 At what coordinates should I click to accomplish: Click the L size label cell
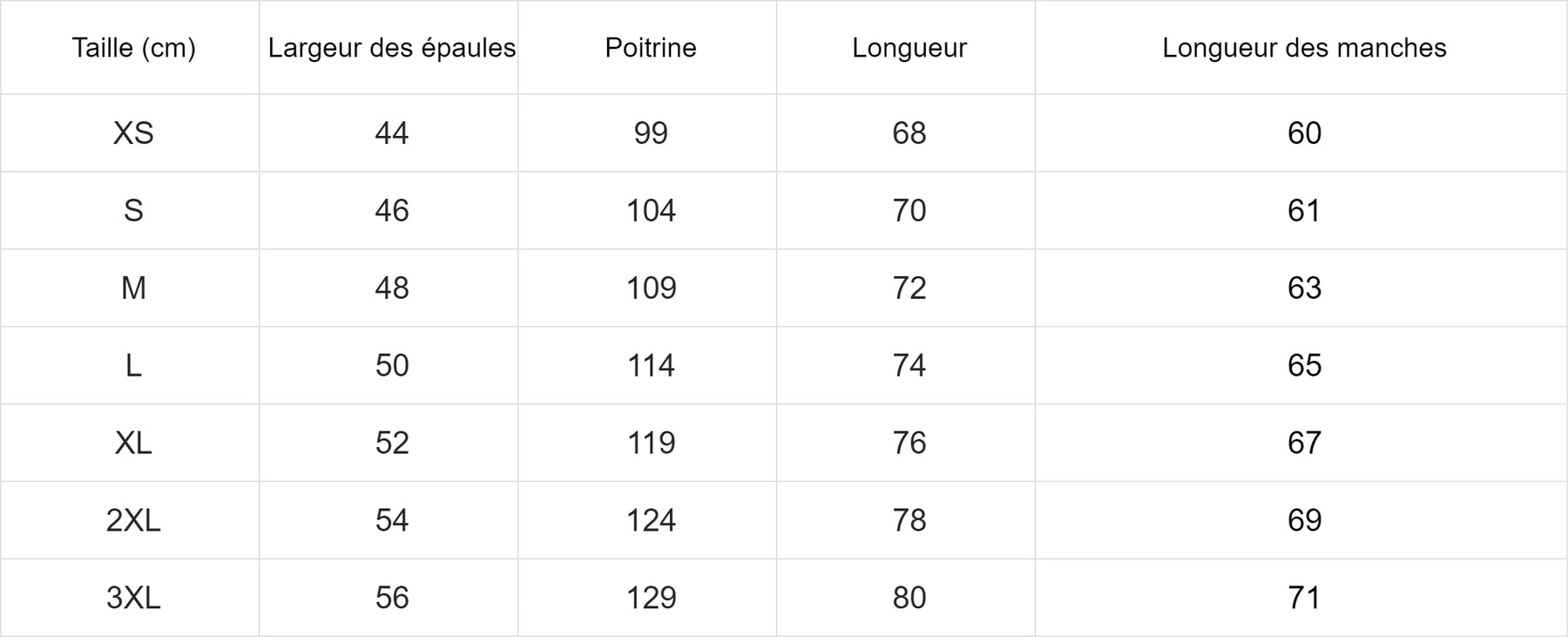point(133,366)
